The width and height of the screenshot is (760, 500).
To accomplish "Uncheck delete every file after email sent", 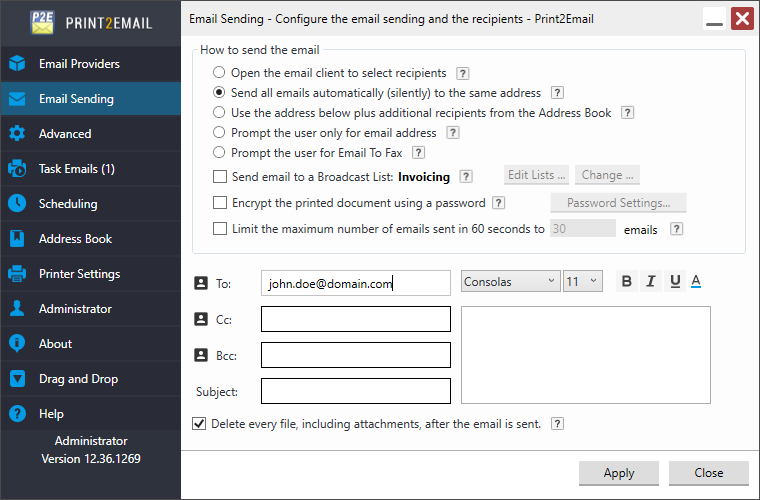I will pos(199,424).
